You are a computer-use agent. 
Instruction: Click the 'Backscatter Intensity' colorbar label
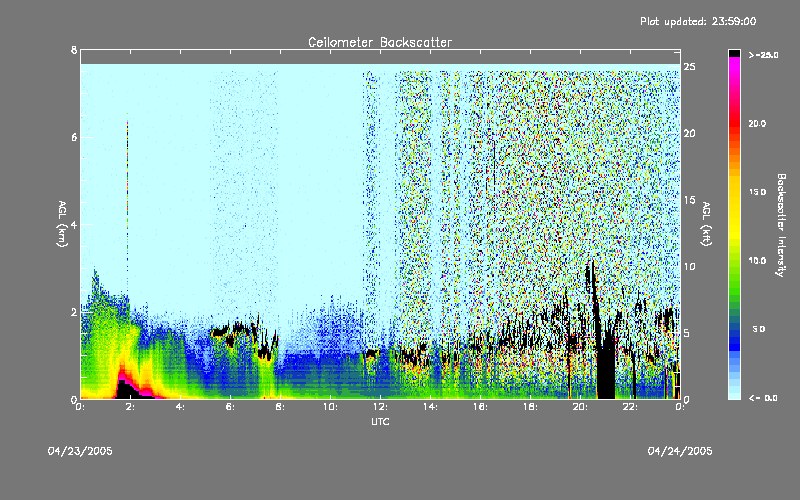pos(781,225)
